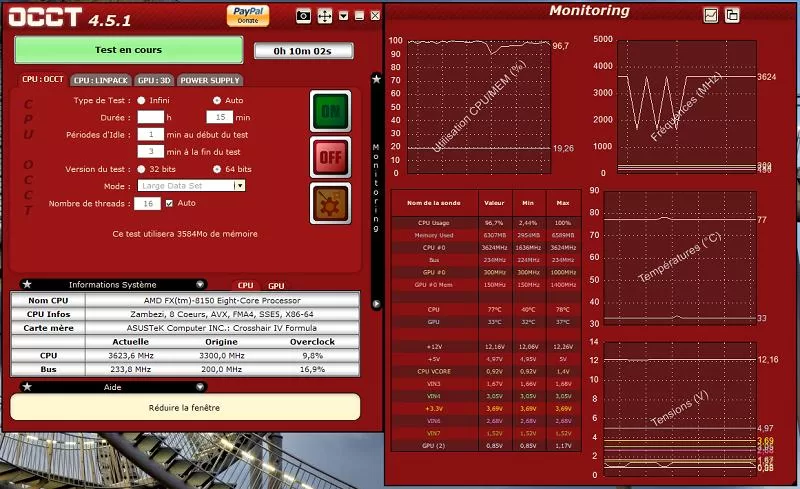The height and width of the screenshot is (489, 800).
Task: Click the Nom de la sonde column header
Action: pyautogui.click(x=434, y=203)
